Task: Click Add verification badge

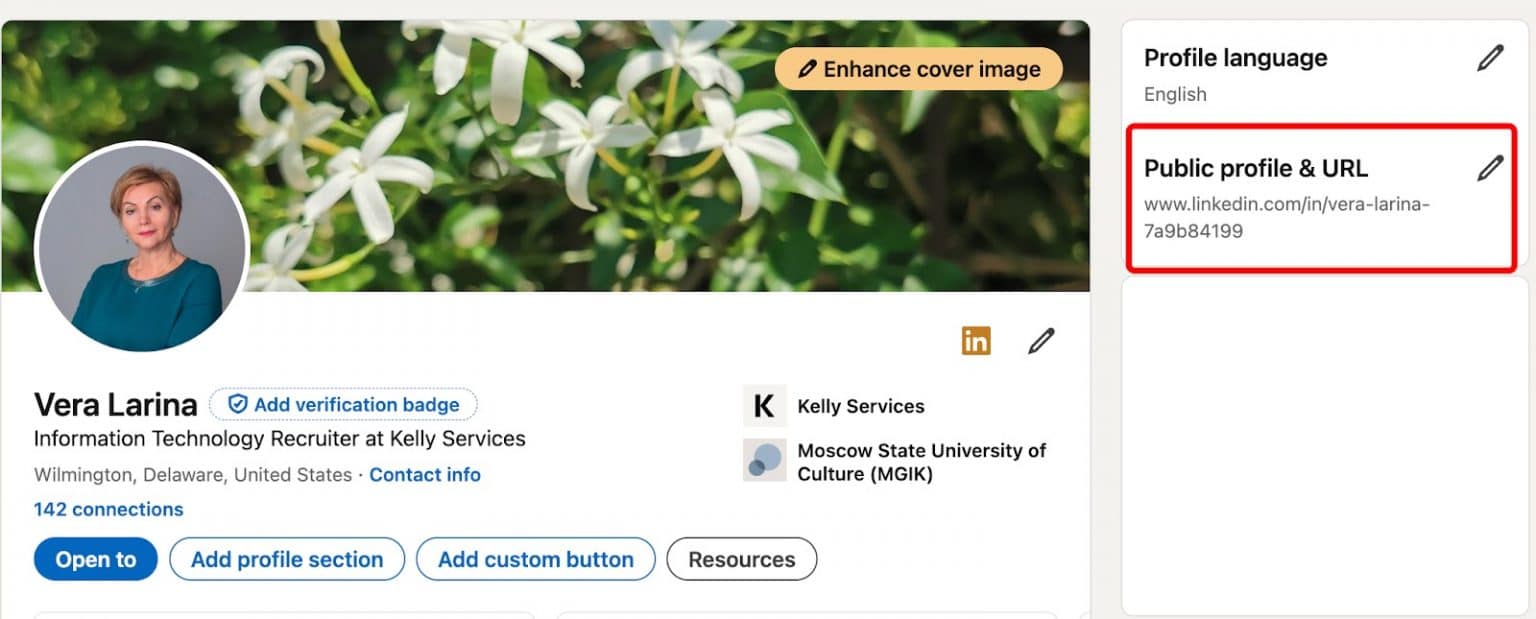Action: coord(344,404)
